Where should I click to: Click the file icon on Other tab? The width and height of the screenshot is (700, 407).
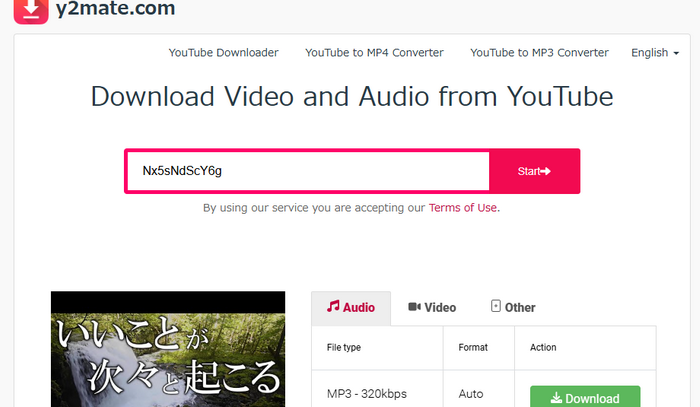(x=495, y=307)
